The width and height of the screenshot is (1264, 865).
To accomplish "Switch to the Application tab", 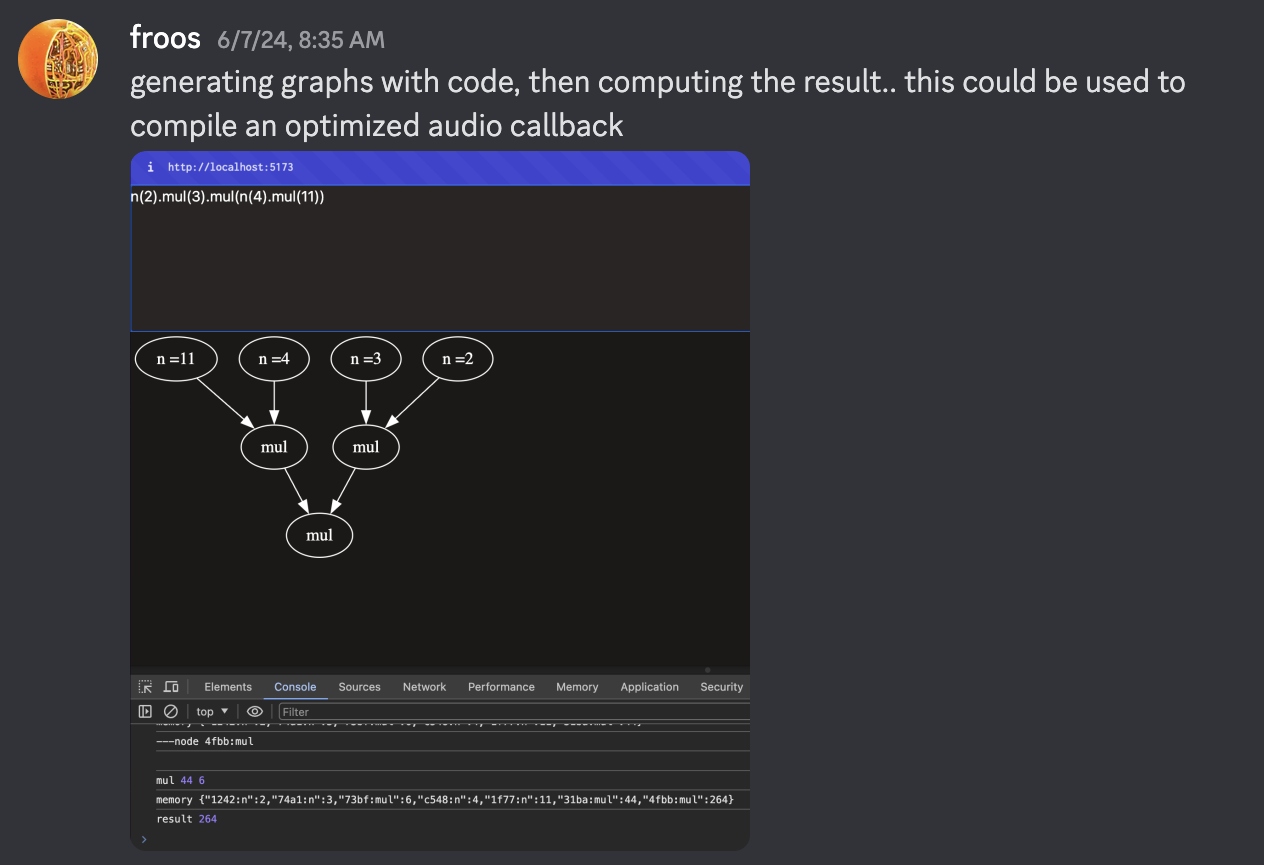I will pyautogui.click(x=649, y=687).
